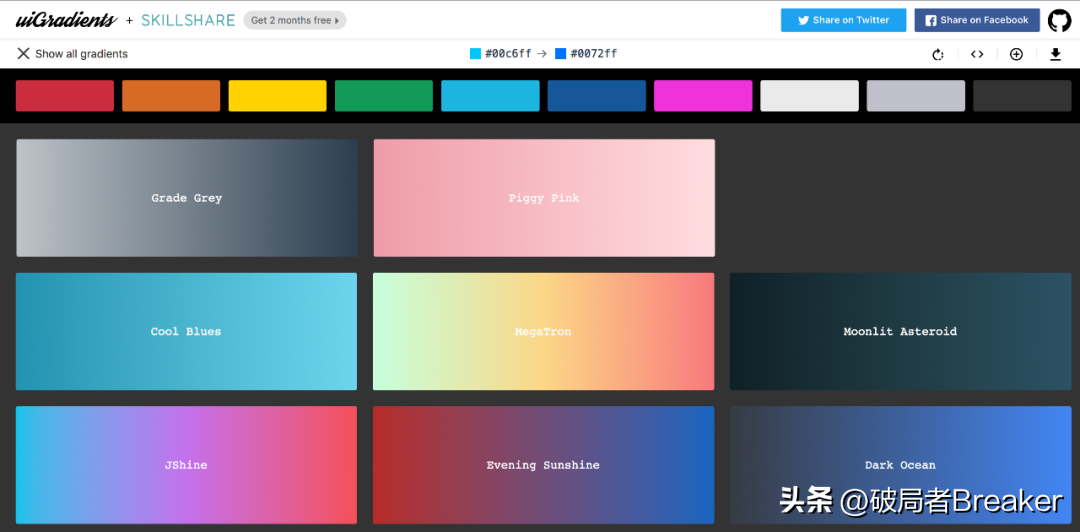The height and width of the screenshot is (532, 1080).
Task: Click the #00c6ff hex color code
Action: 507,54
